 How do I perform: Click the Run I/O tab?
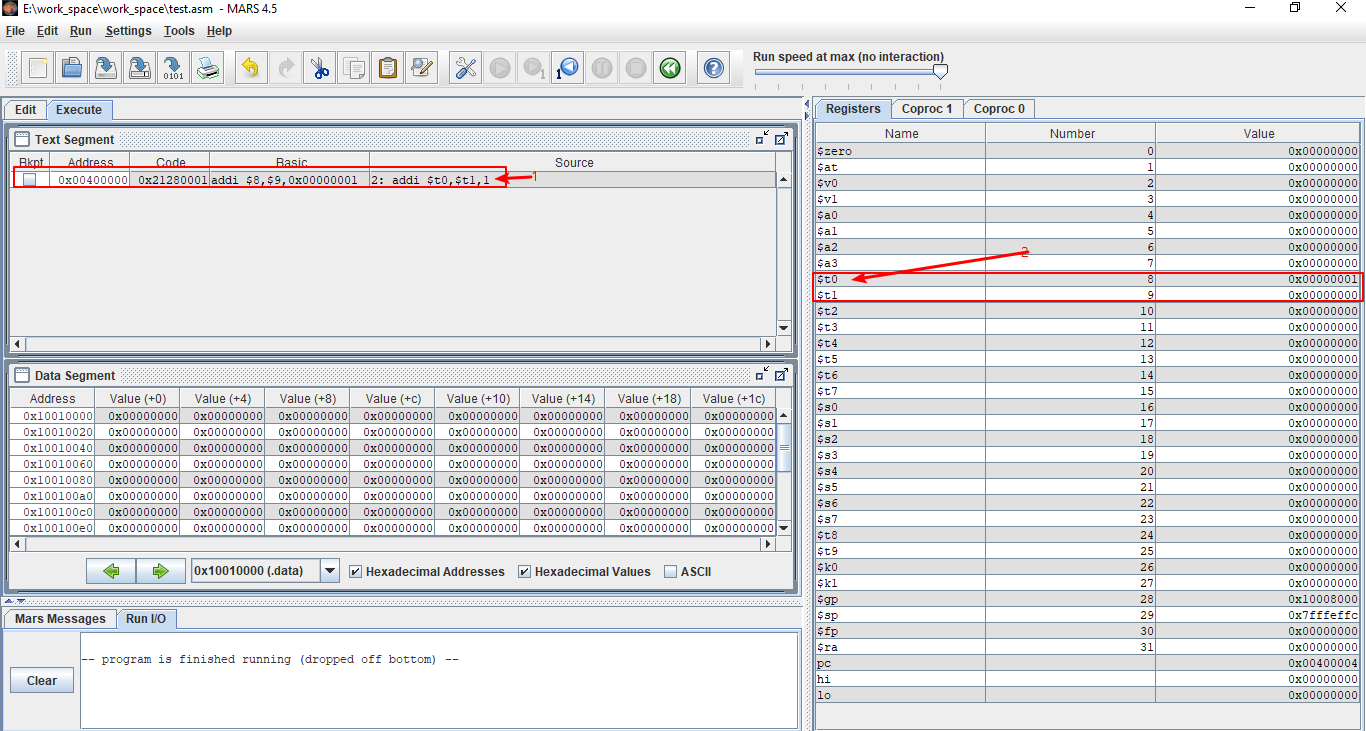pyautogui.click(x=146, y=618)
